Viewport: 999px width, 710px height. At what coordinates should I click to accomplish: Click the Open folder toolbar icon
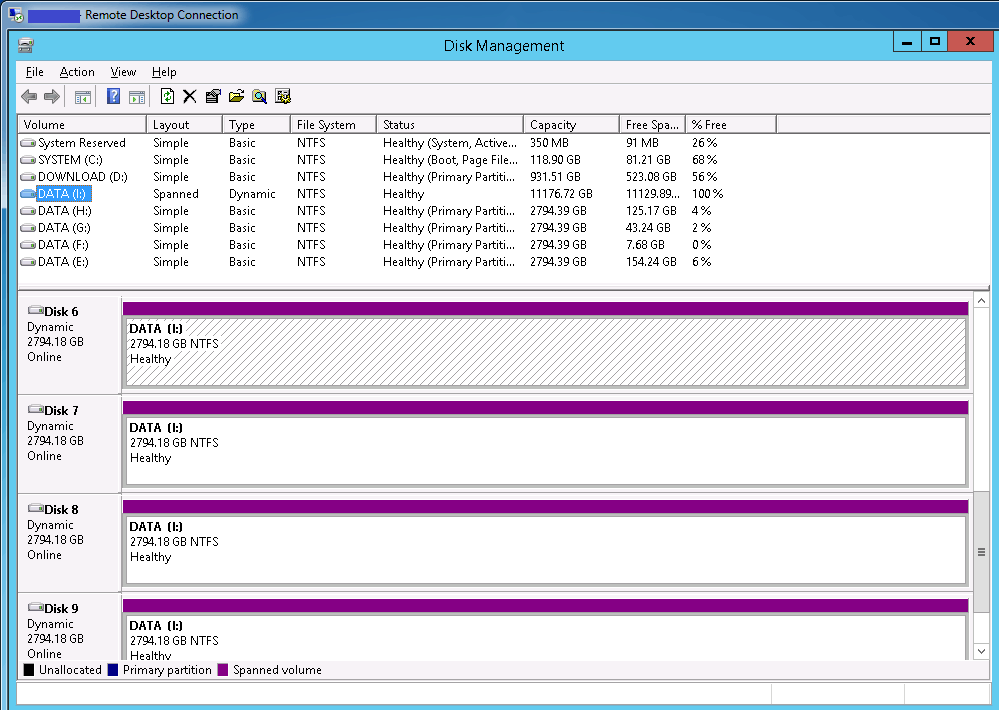tap(237, 96)
